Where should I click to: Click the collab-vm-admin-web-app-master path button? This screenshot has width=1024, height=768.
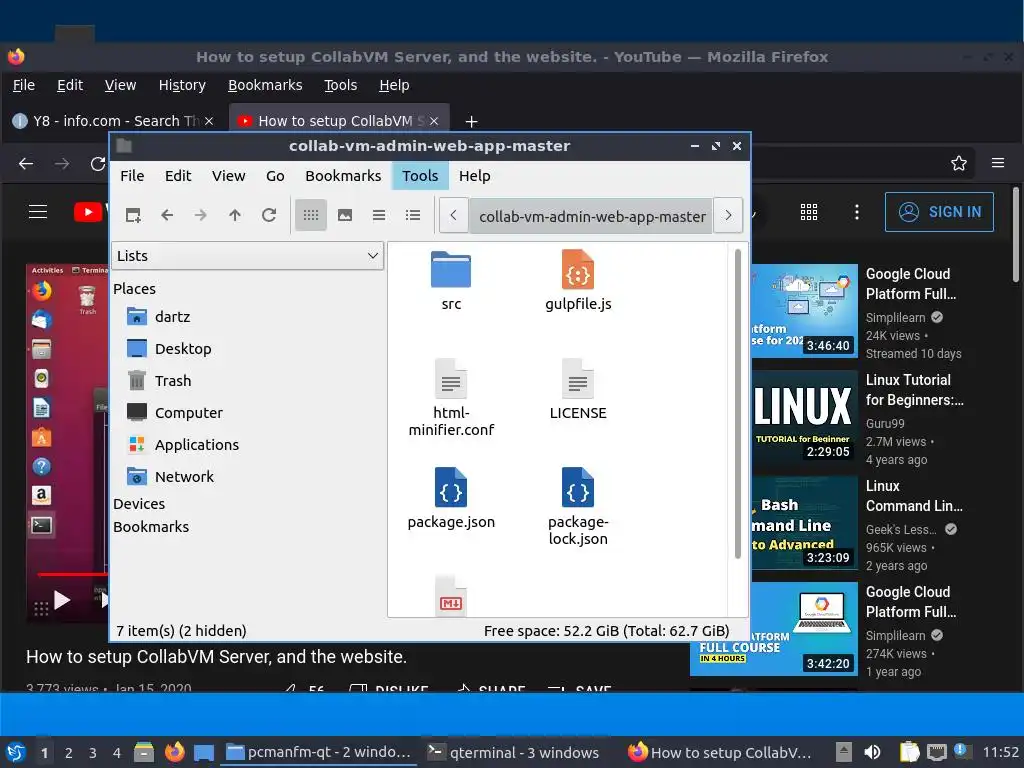[x=592, y=216]
